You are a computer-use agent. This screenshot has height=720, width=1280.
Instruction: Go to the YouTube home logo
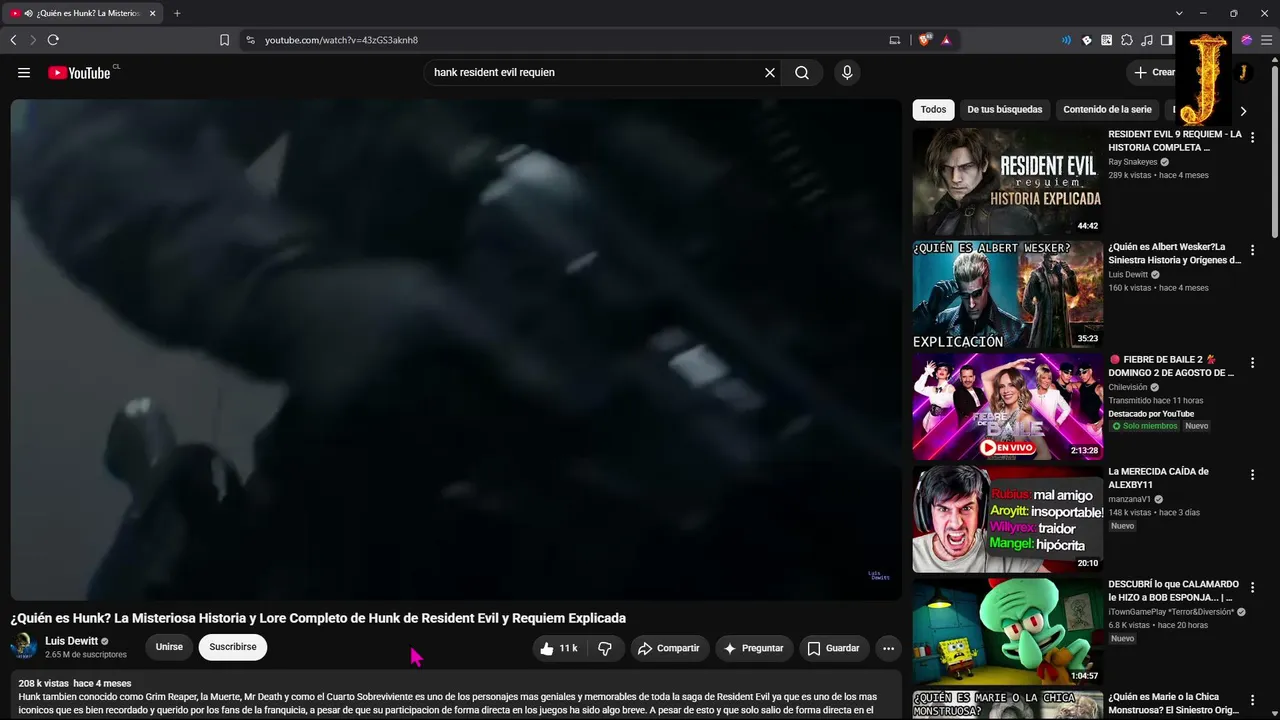coord(79,72)
